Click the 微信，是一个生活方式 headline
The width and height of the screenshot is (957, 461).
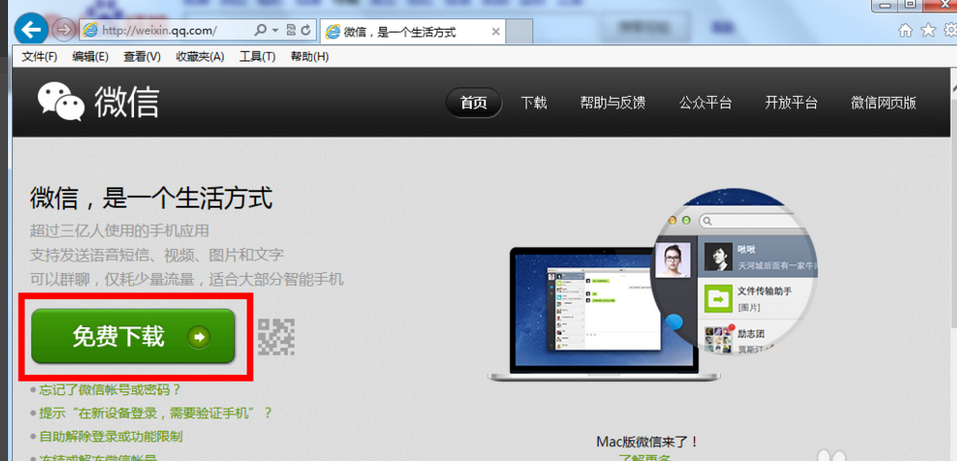click(151, 198)
